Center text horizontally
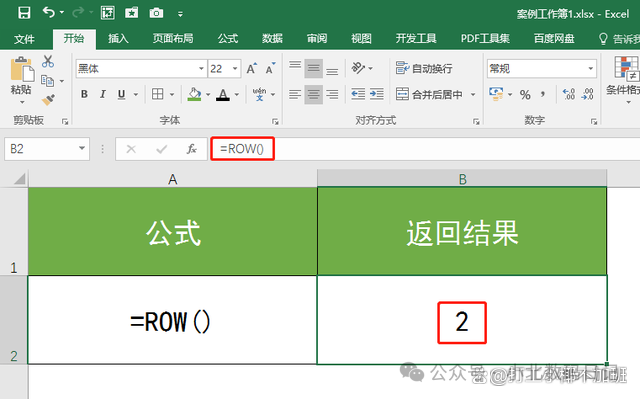 click(313, 95)
